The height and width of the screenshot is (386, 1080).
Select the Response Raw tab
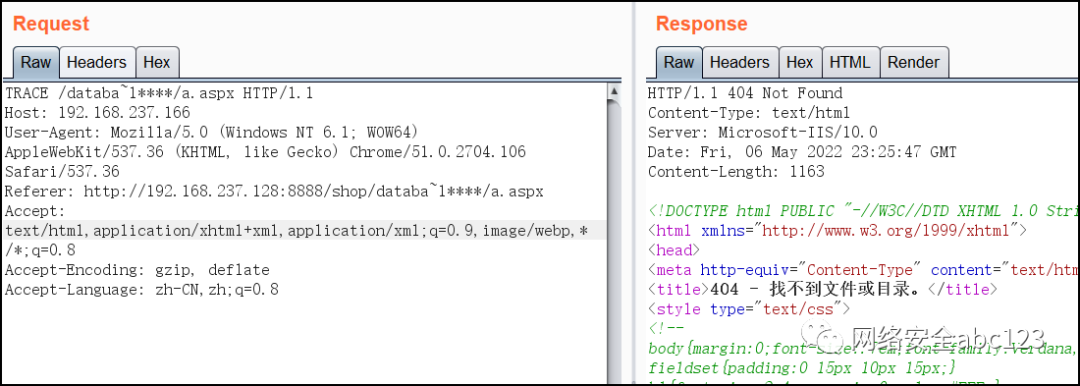click(x=679, y=63)
